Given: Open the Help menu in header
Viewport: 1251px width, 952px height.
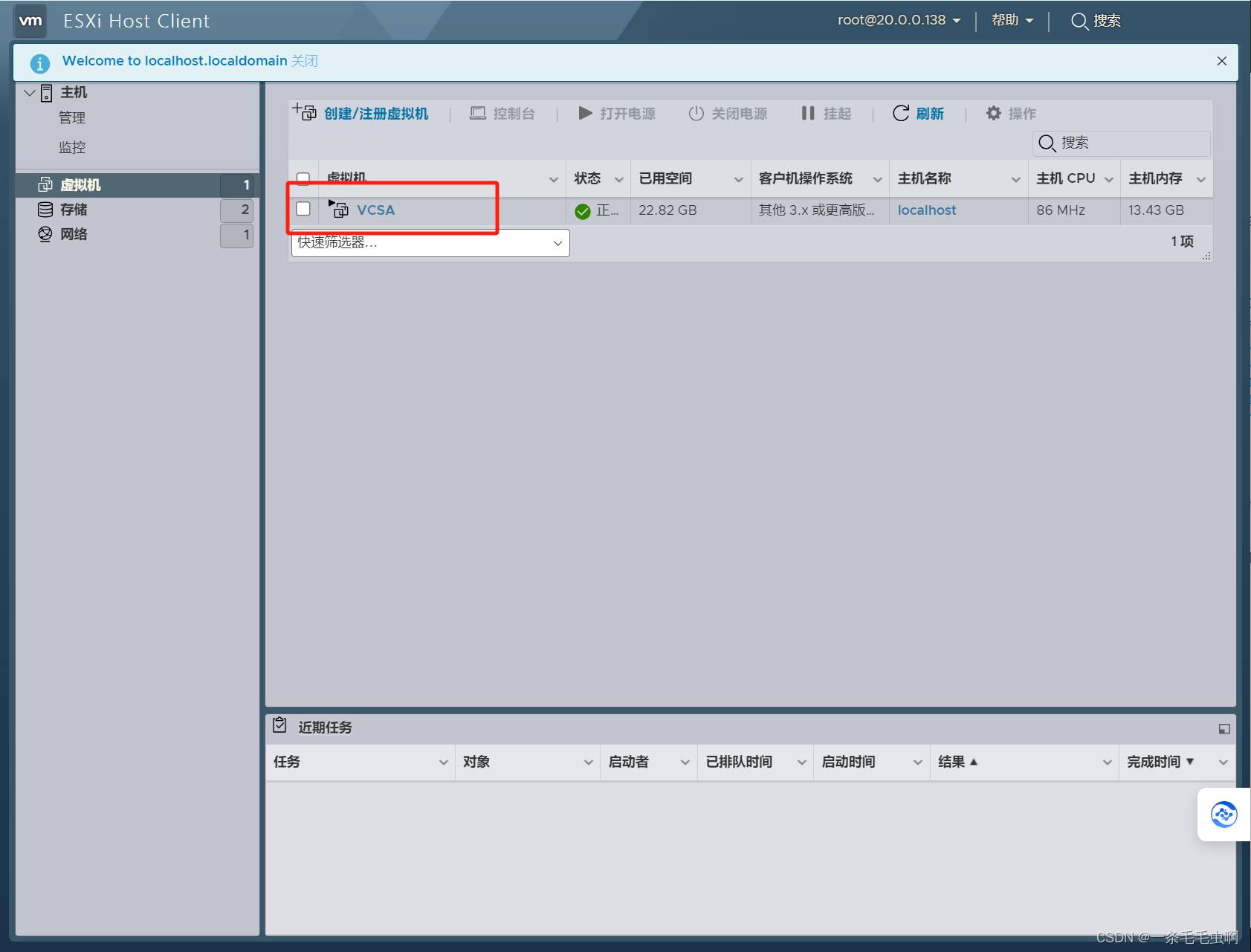Looking at the screenshot, I should tap(1012, 21).
